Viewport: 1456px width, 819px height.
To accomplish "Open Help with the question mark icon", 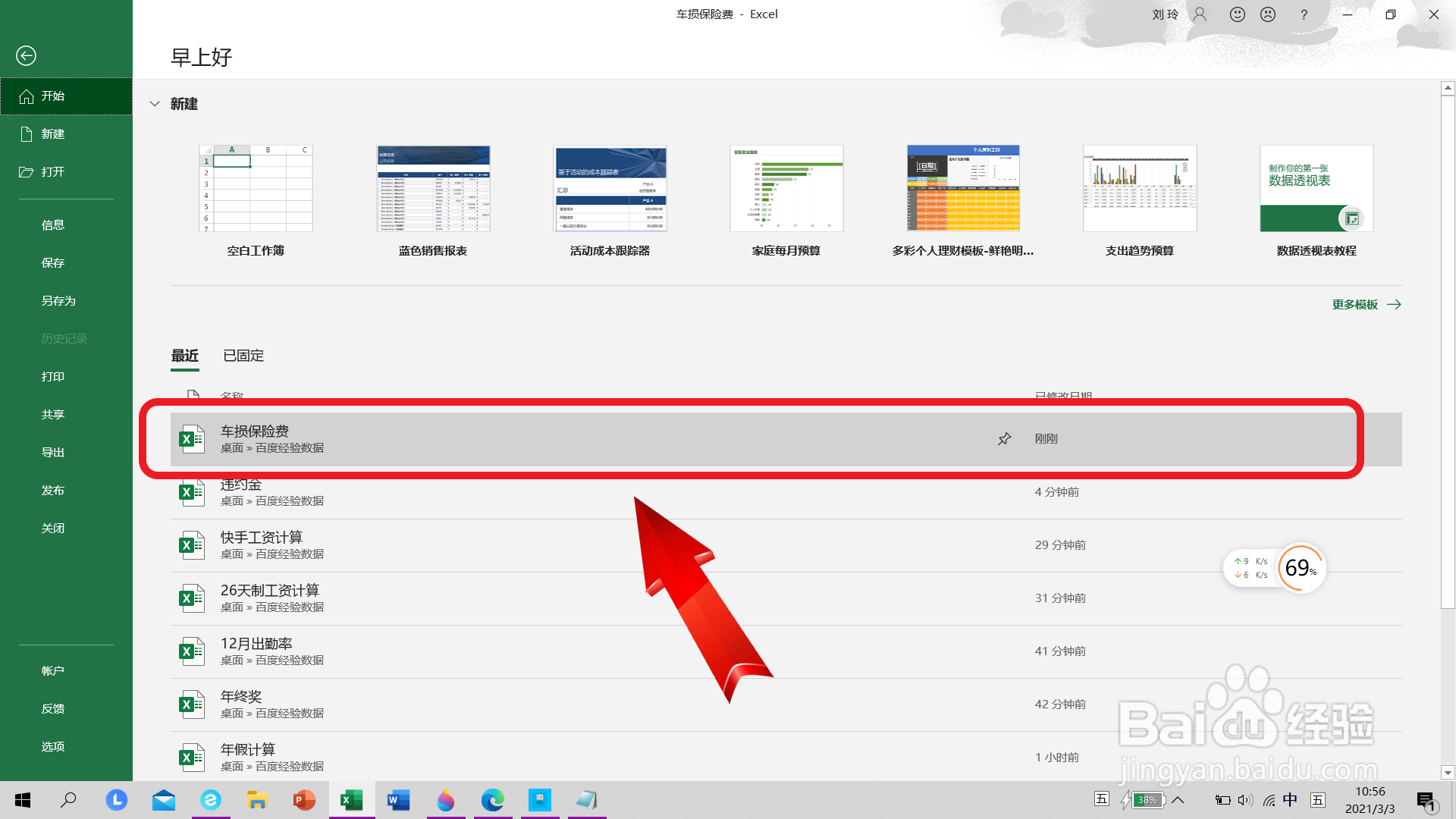I will click(x=1304, y=14).
